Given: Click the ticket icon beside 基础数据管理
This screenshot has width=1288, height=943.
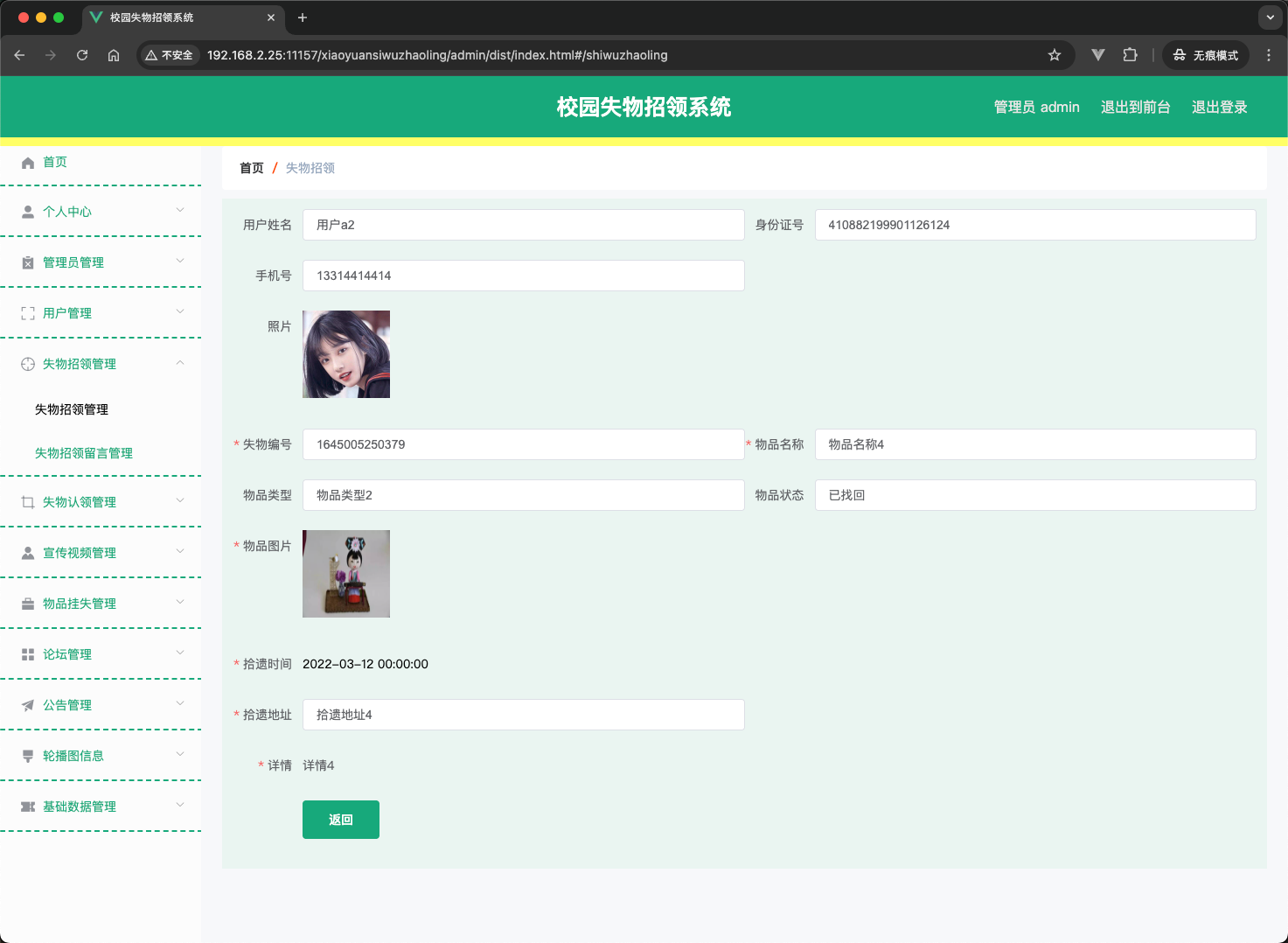Looking at the screenshot, I should 28,807.
